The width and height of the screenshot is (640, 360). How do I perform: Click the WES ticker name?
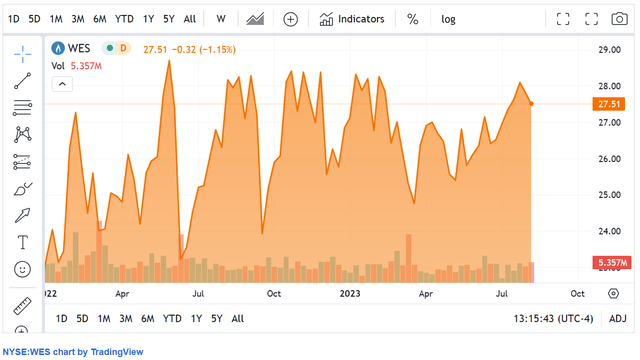(79, 48)
